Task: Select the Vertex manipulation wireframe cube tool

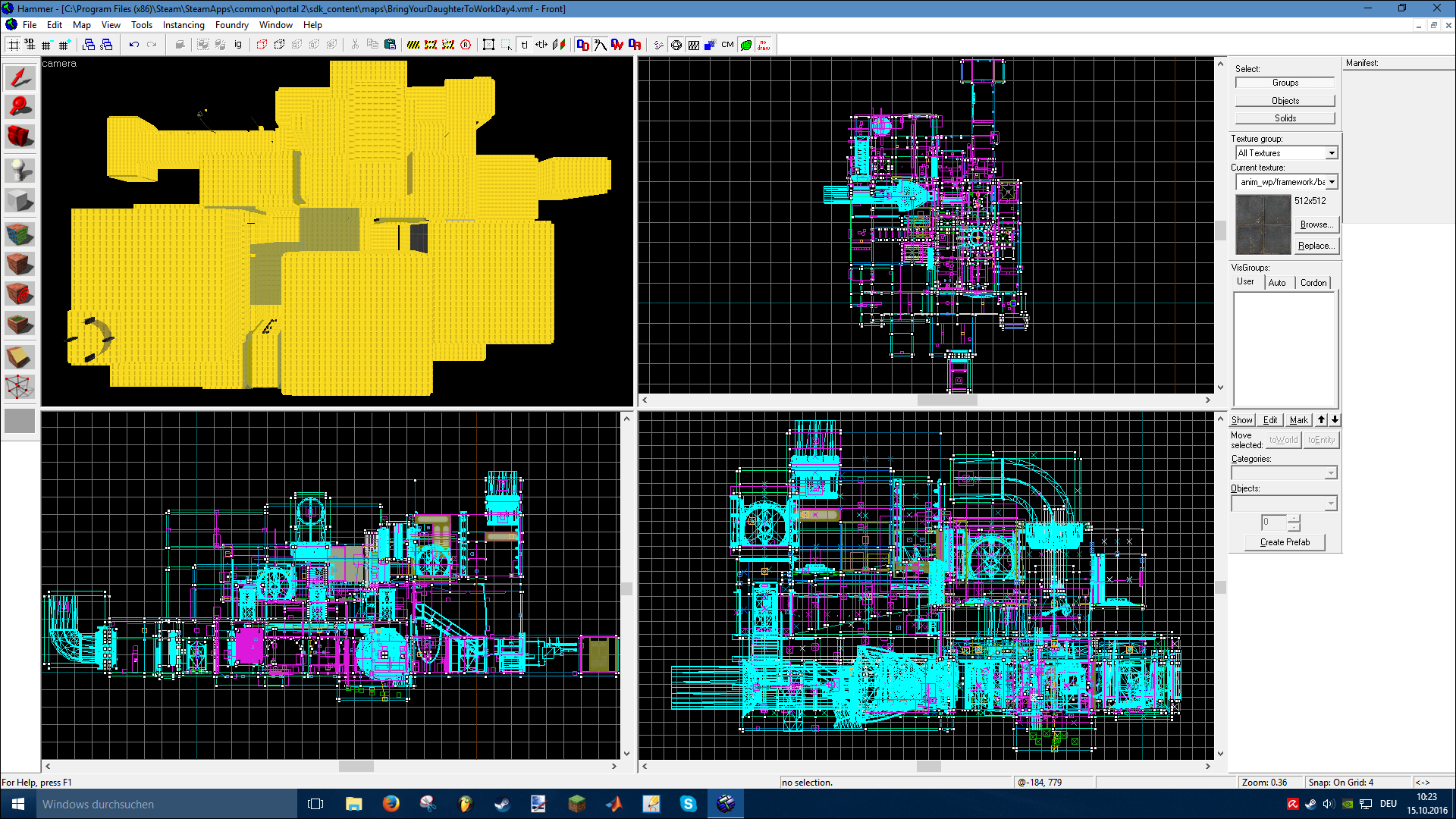Action: point(20,387)
